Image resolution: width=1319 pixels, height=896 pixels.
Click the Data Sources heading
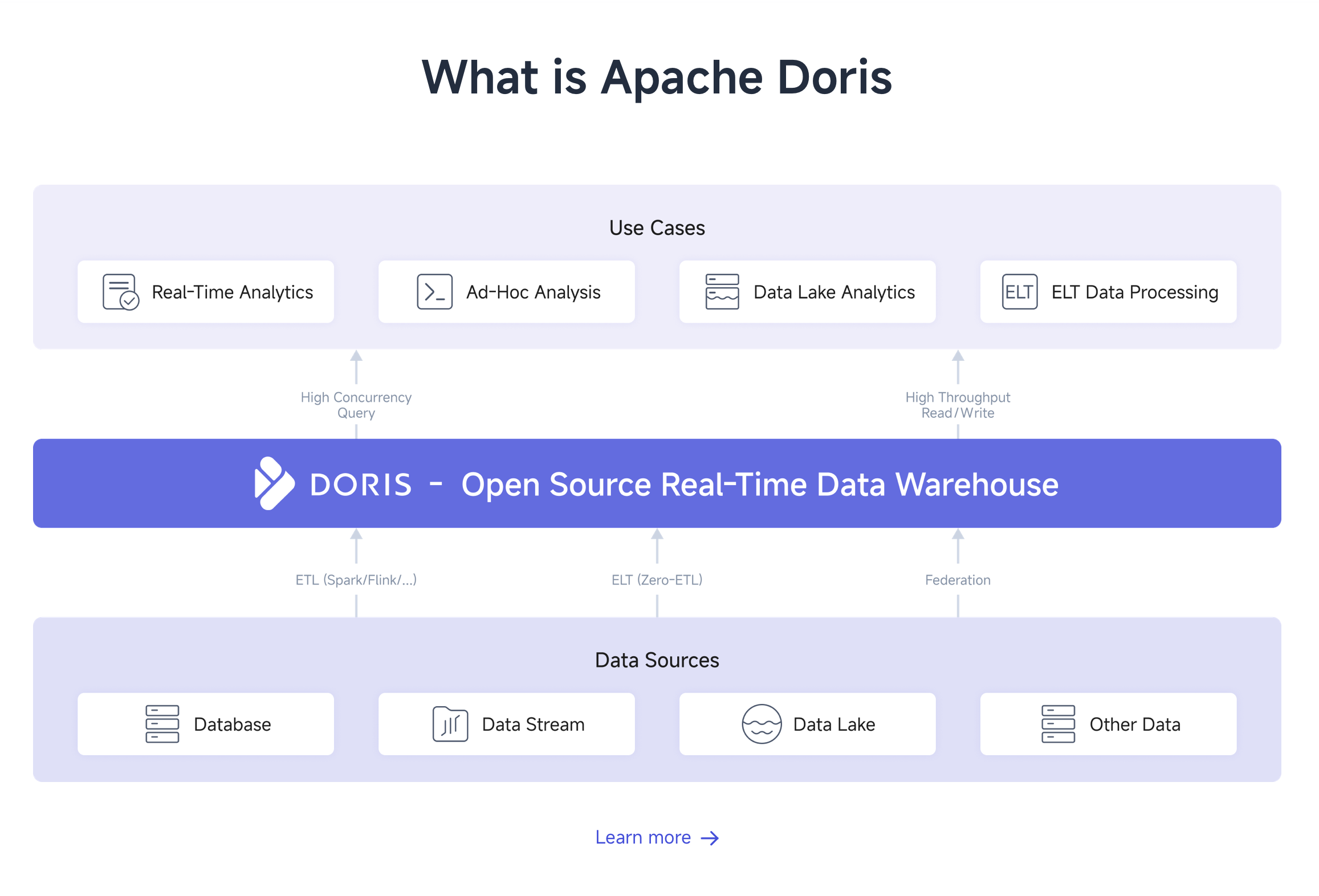[x=657, y=660]
